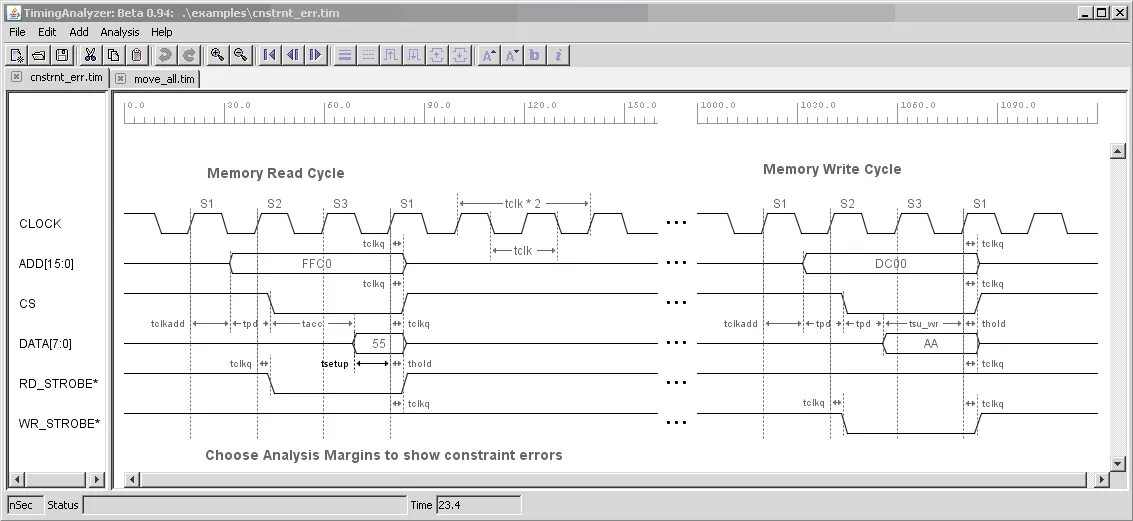Viewport: 1133px width, 521px height.
Task: Click the boxed up-arrow toolbar icon
Action: point(436,55)
